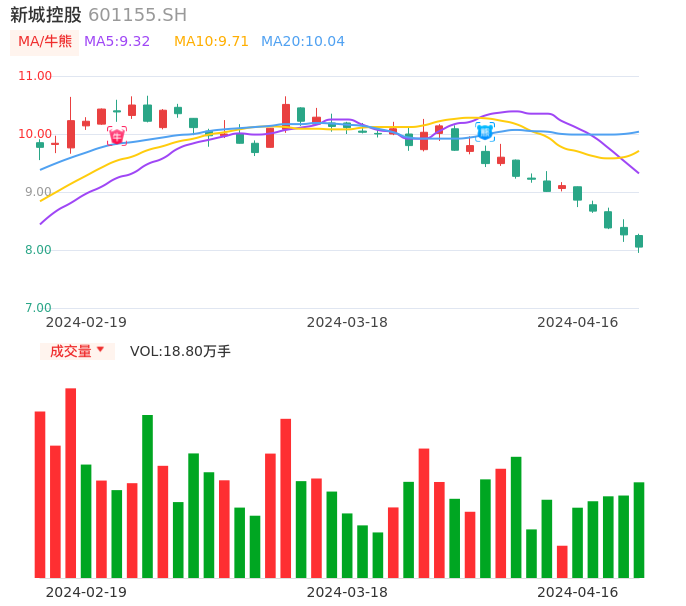Open the 成交量 indicator dropdown

coord(77,351)
